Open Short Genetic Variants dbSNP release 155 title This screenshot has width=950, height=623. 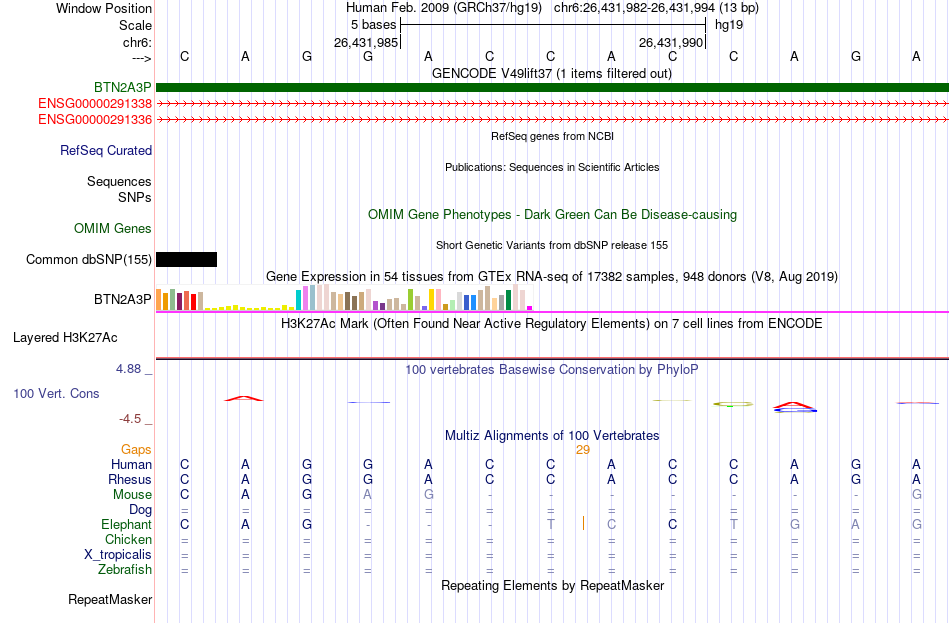(x=552, y=245)
